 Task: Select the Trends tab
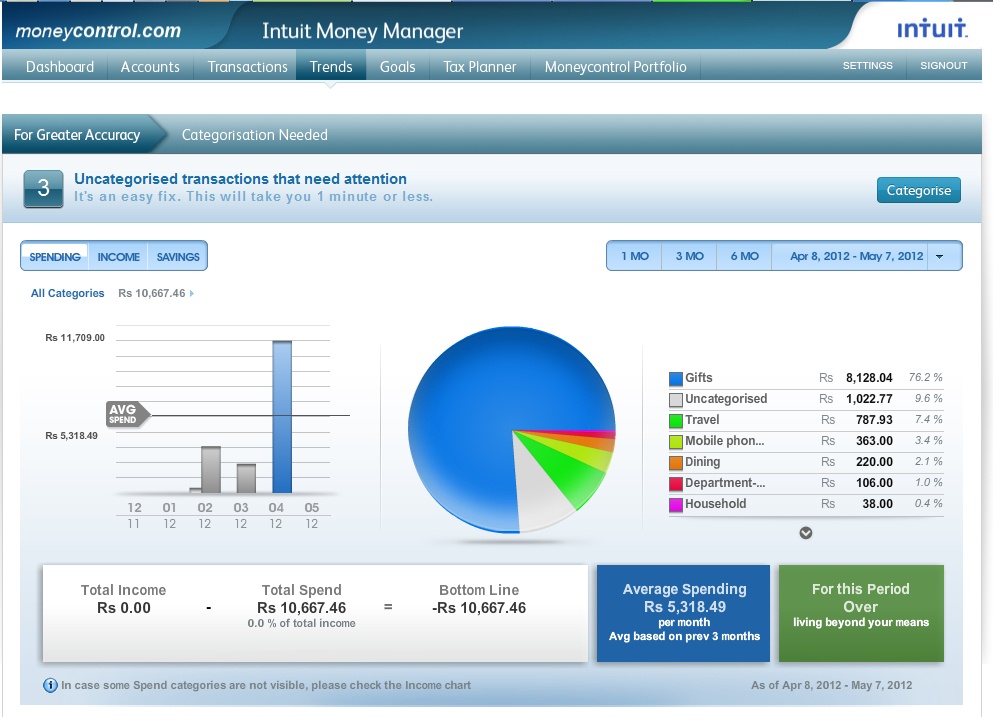coord(331,67)
